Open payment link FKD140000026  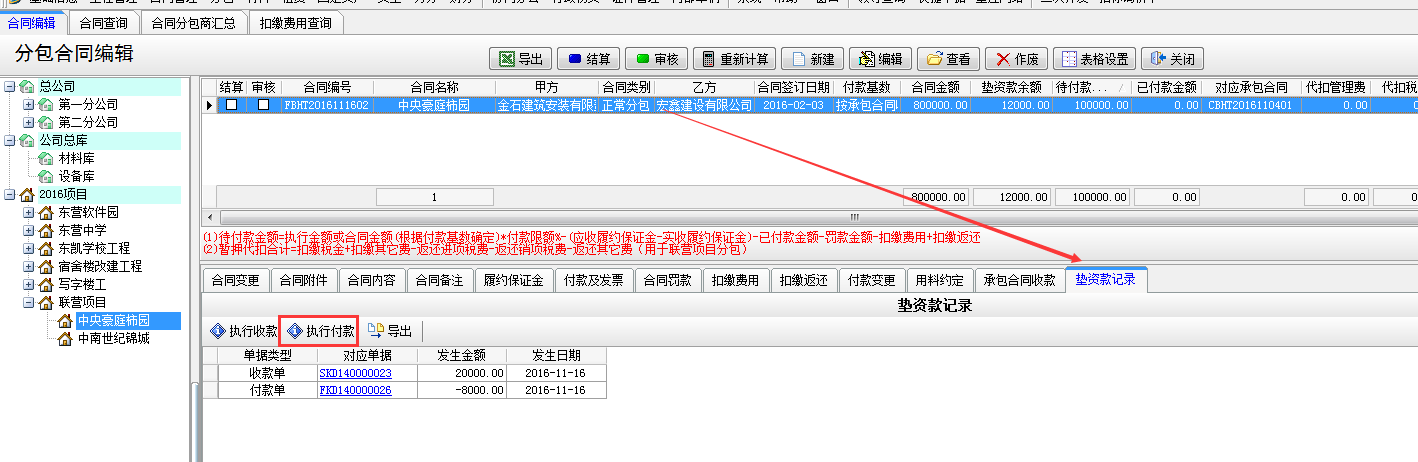(355, 390)
